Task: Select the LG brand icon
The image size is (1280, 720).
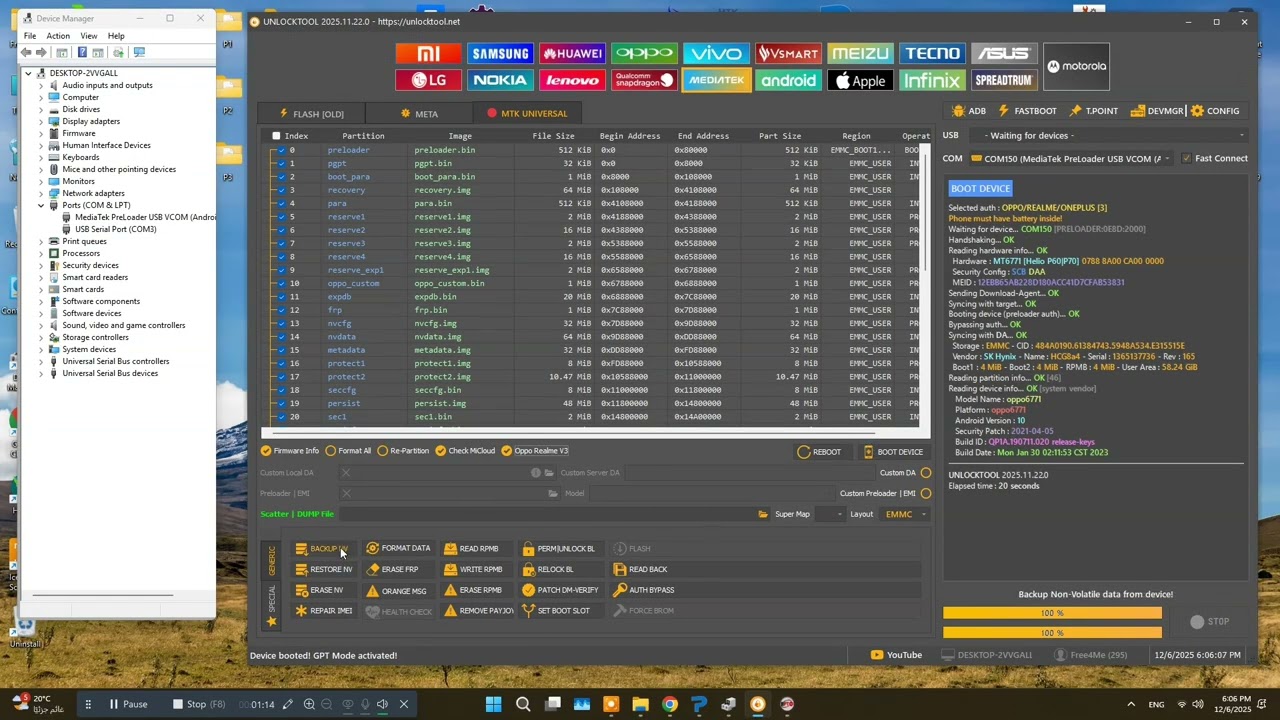Action: pos(428,80)
